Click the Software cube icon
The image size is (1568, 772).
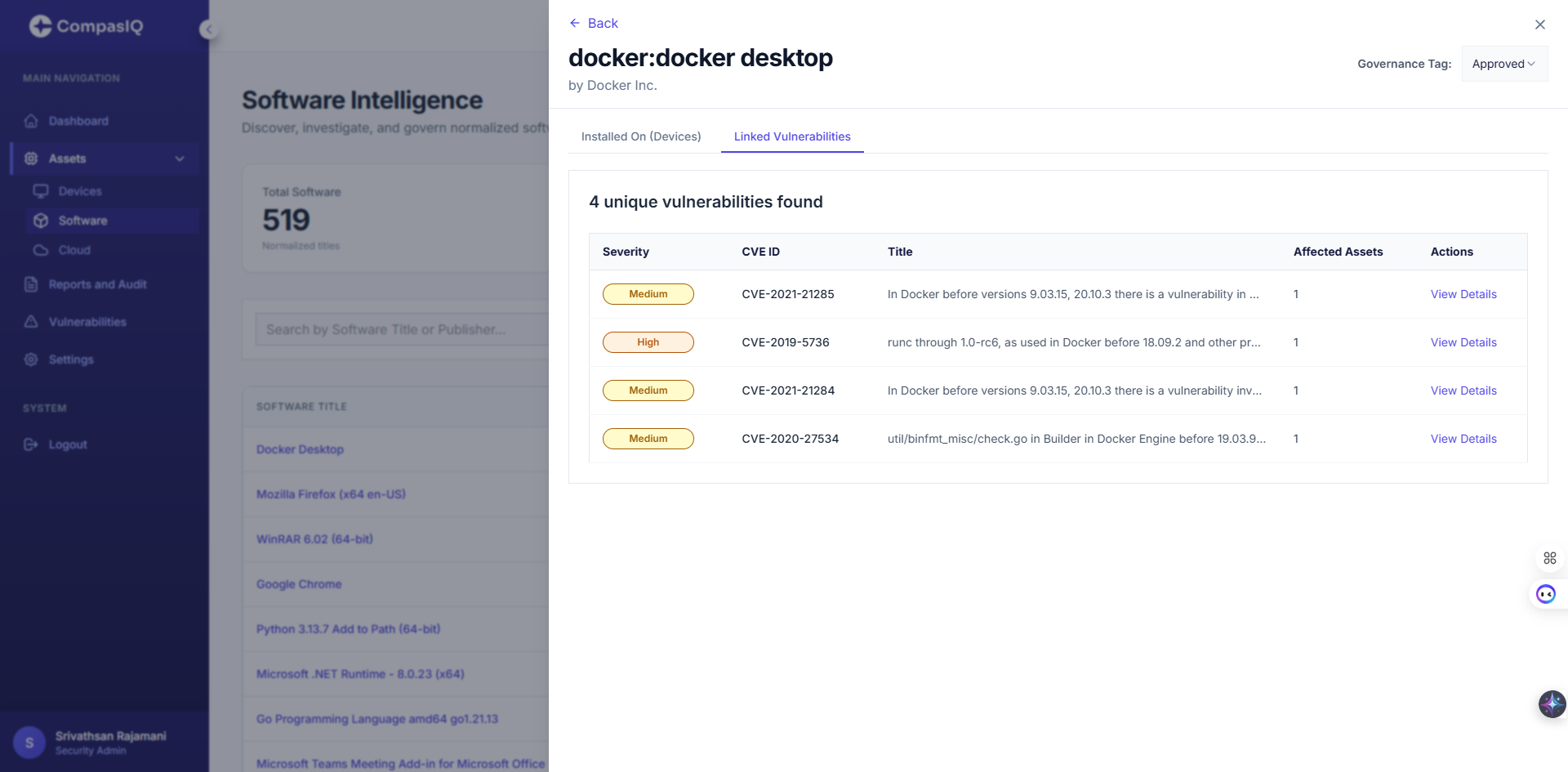click(x=41, y=221)
